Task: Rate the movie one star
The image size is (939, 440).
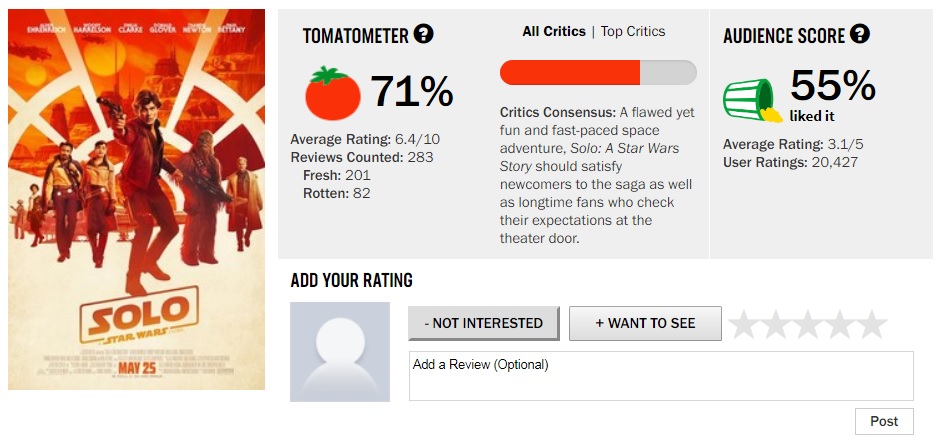Action: click(745, 324)
